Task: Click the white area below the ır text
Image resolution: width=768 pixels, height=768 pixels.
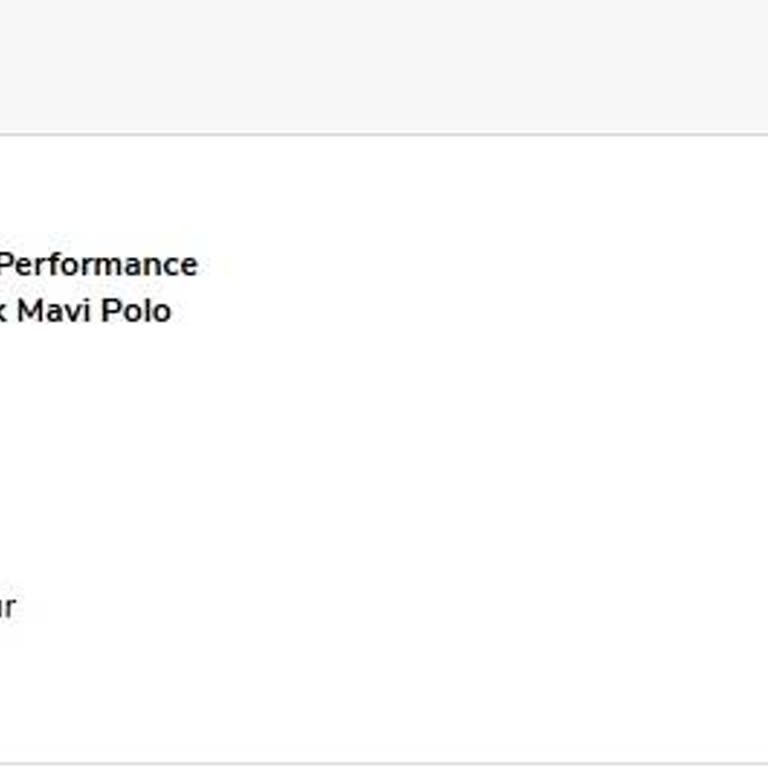Action: [384, 691]
